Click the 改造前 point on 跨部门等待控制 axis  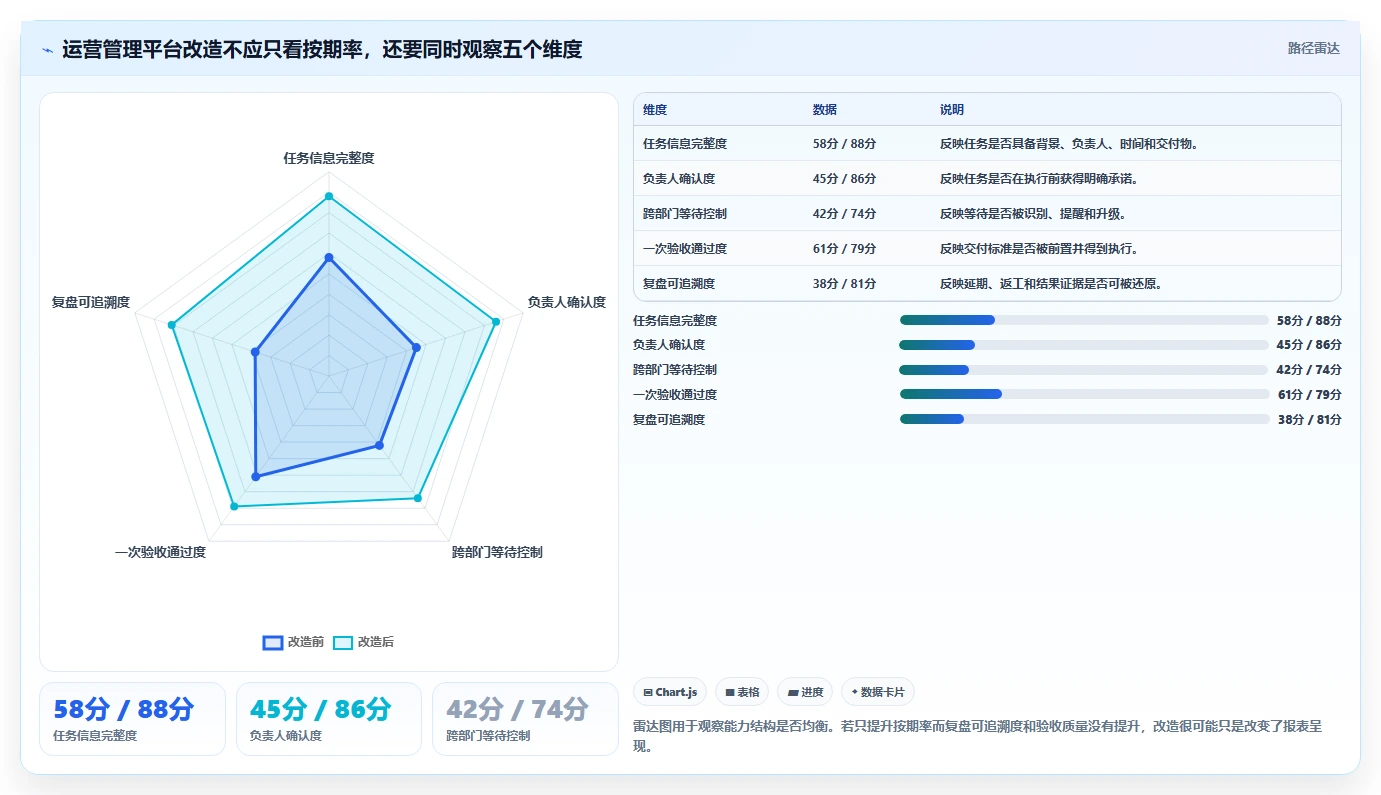pyautogui.click(x=379, y=445)
